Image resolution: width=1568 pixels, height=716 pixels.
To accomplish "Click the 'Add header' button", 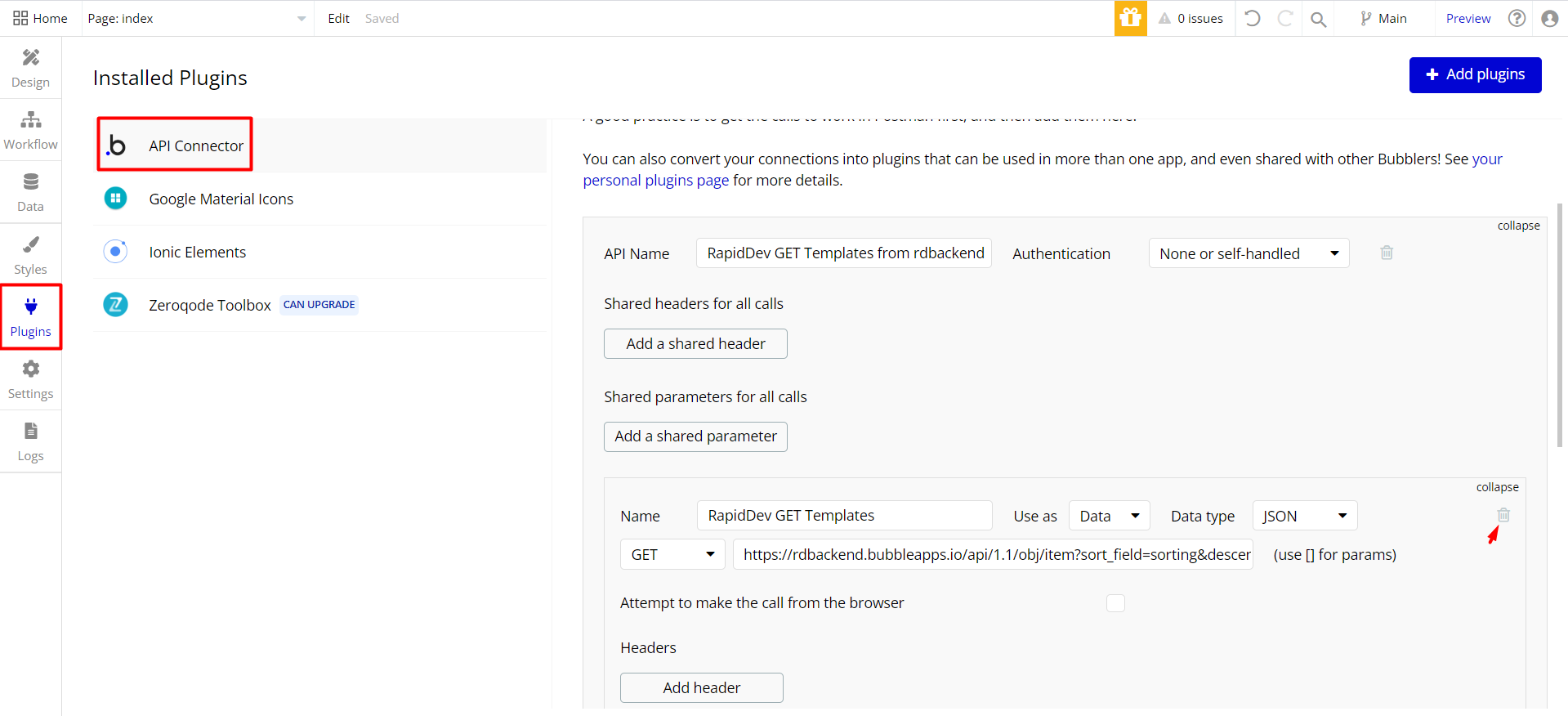I will tap(701, 687).
